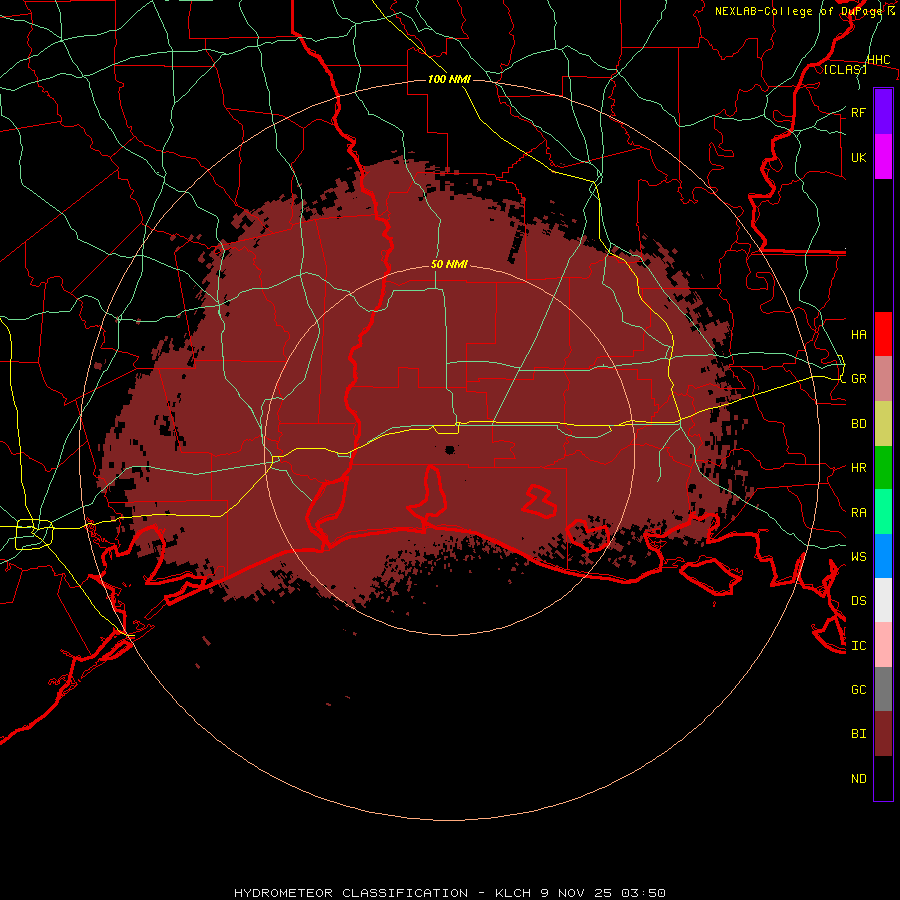Click the HR legend label
The width and height of the screenshot is (900, 900).
[858, 468]
